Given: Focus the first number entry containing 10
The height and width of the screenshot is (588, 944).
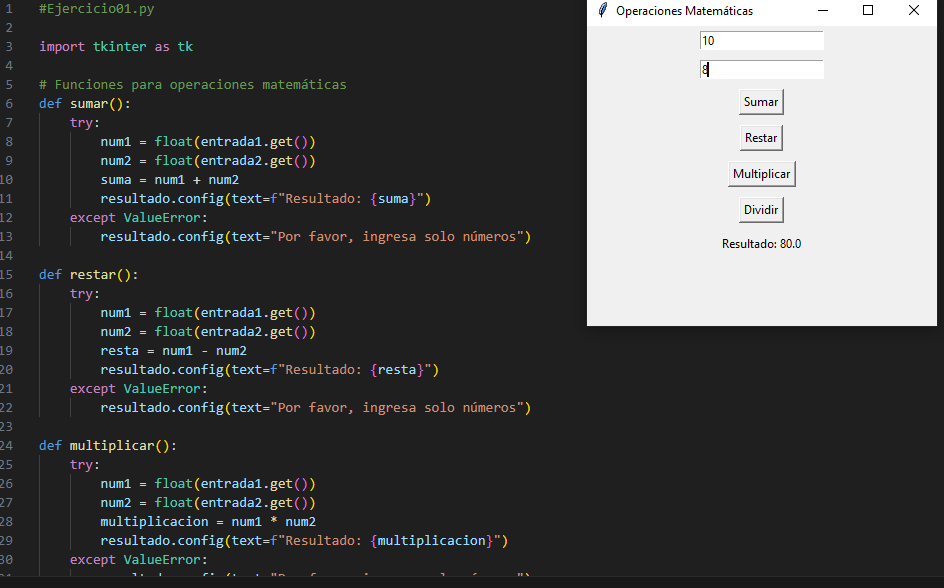Looking at the screenshot, I should pyautogui.click(x=761, y=41).
